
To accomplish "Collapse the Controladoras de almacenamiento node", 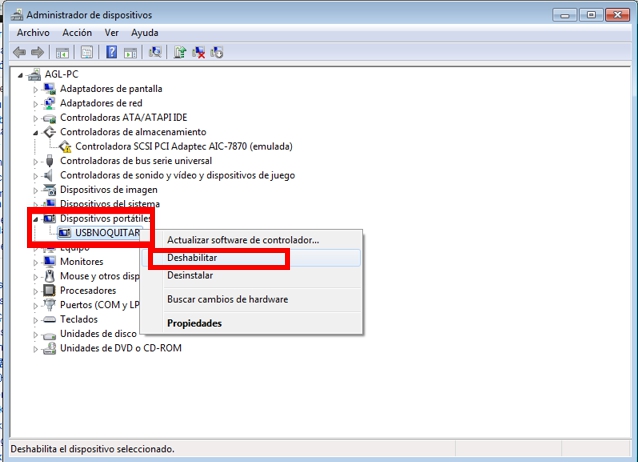I will click(x=36, y=132).
